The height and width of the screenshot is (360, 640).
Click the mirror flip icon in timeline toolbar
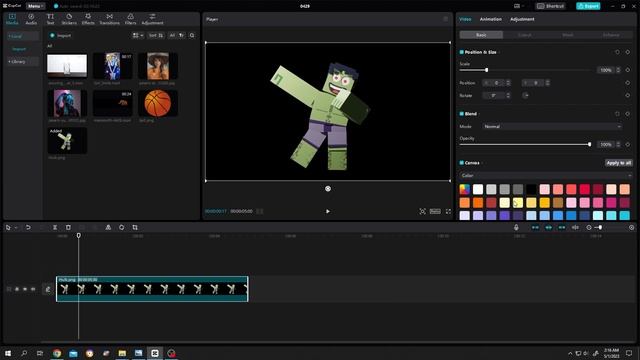pos(108,227)
